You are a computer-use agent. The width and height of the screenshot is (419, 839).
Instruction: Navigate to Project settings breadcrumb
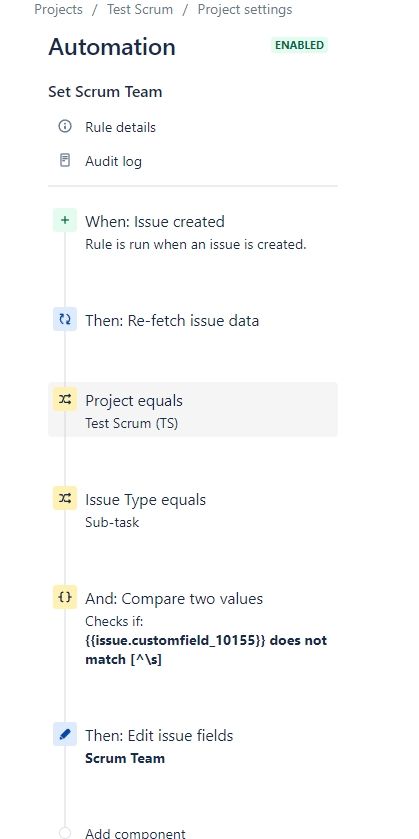245,10
